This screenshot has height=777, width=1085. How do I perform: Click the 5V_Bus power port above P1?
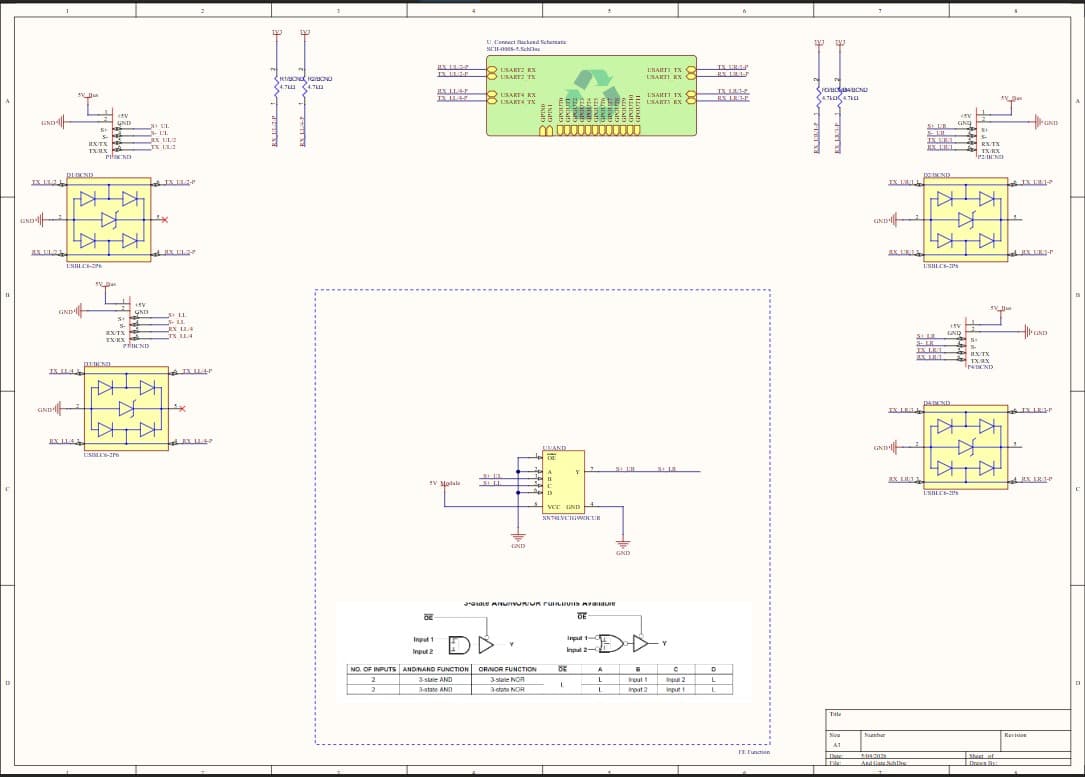click(87, 95)
